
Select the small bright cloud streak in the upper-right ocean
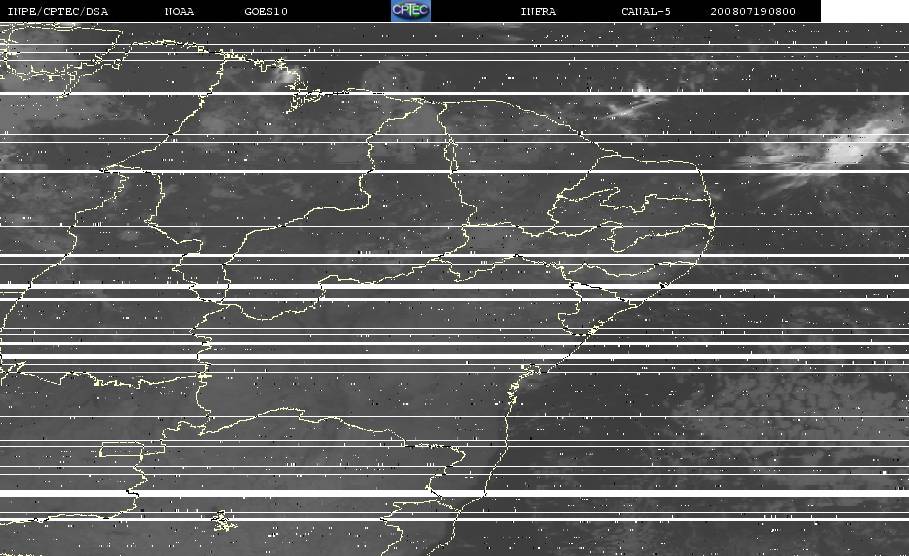[x=635, y=103]
